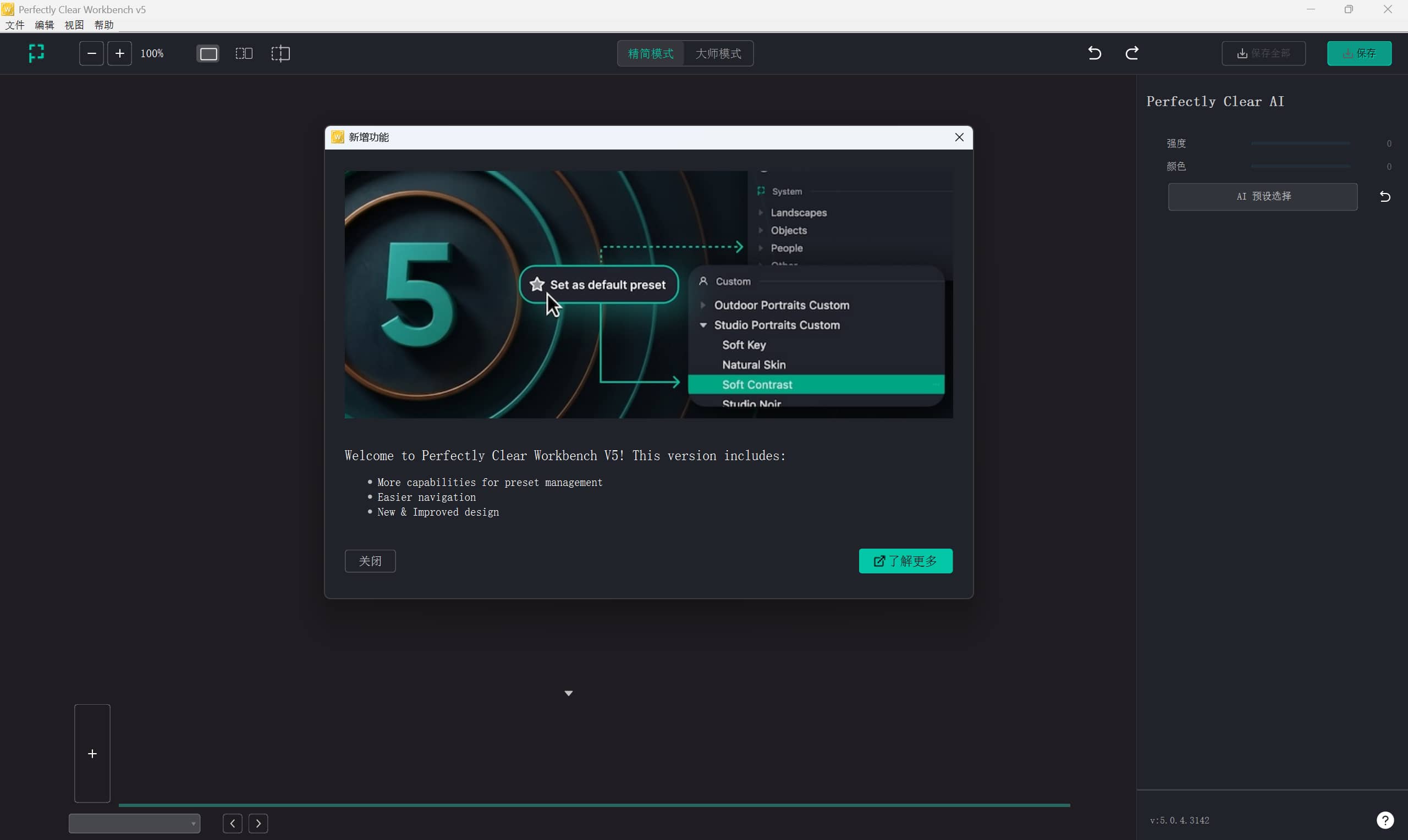Click the 新增功能 dialog title bar icon
This screenshot has width=1408, height=840.
point(337,137)
